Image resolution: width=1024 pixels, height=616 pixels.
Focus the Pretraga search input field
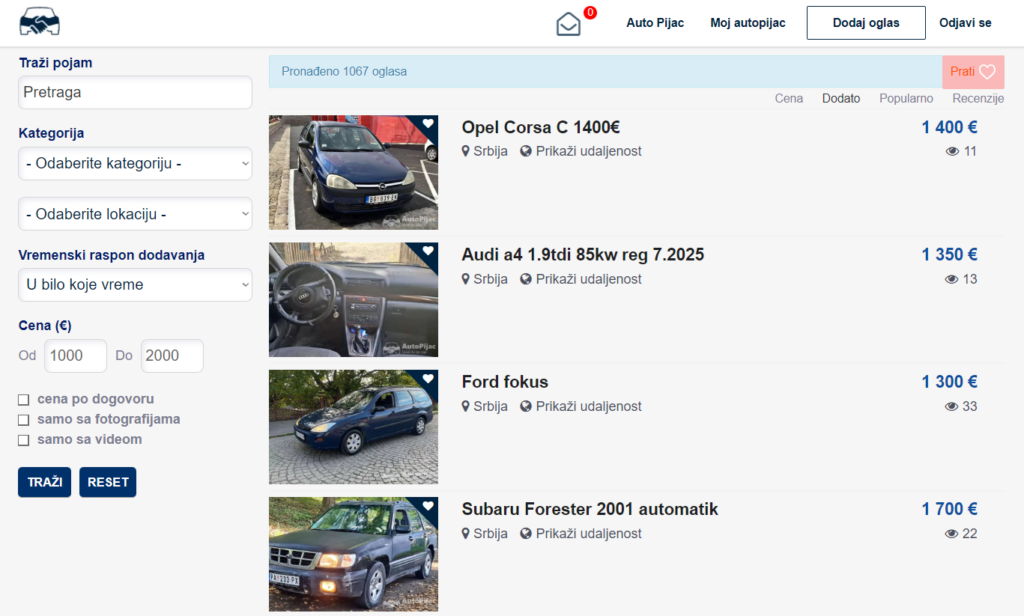click(135, 92)
